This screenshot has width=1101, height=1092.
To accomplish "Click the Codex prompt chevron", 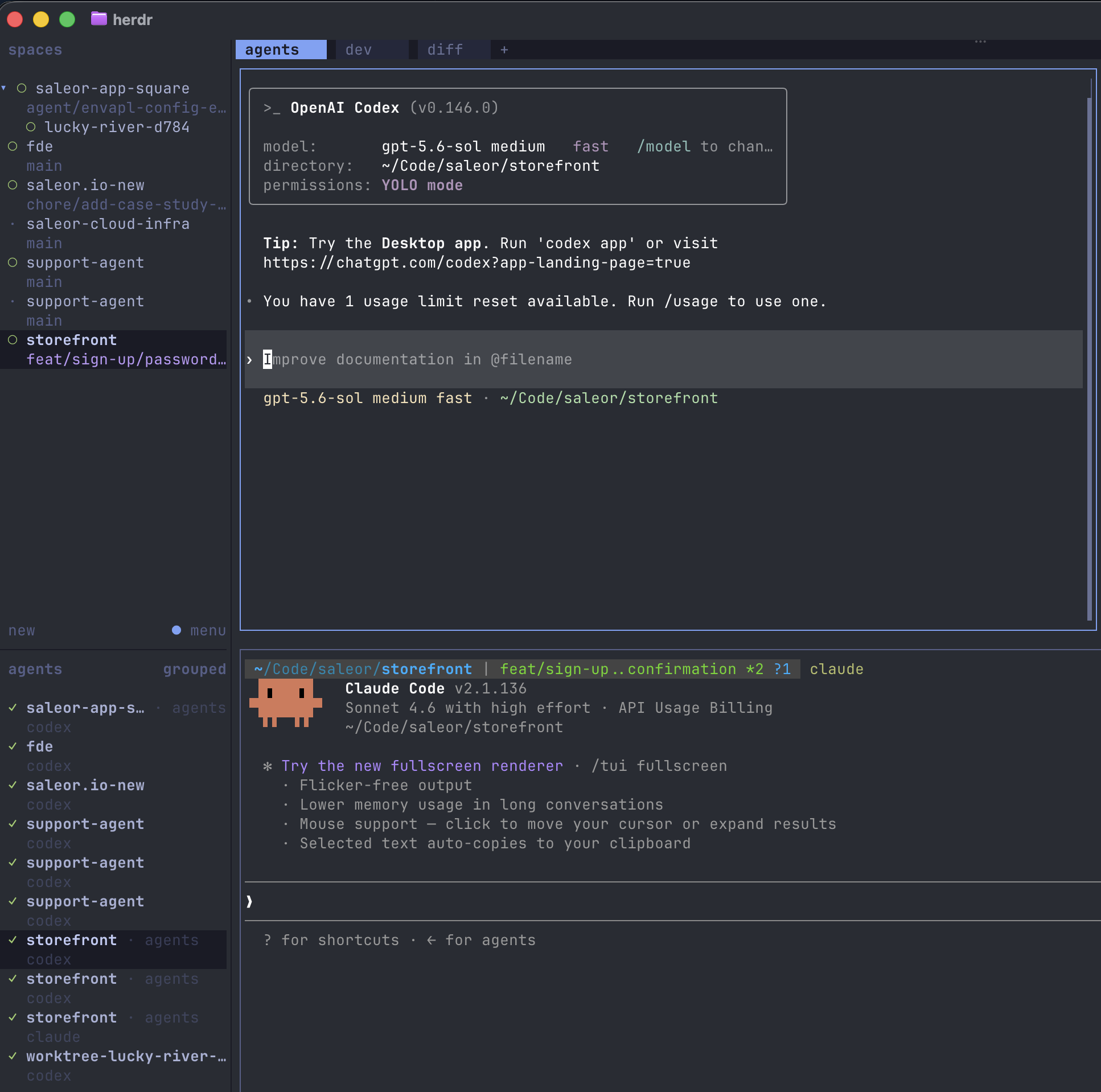I will pyautogui.click(x=249, y=360).
